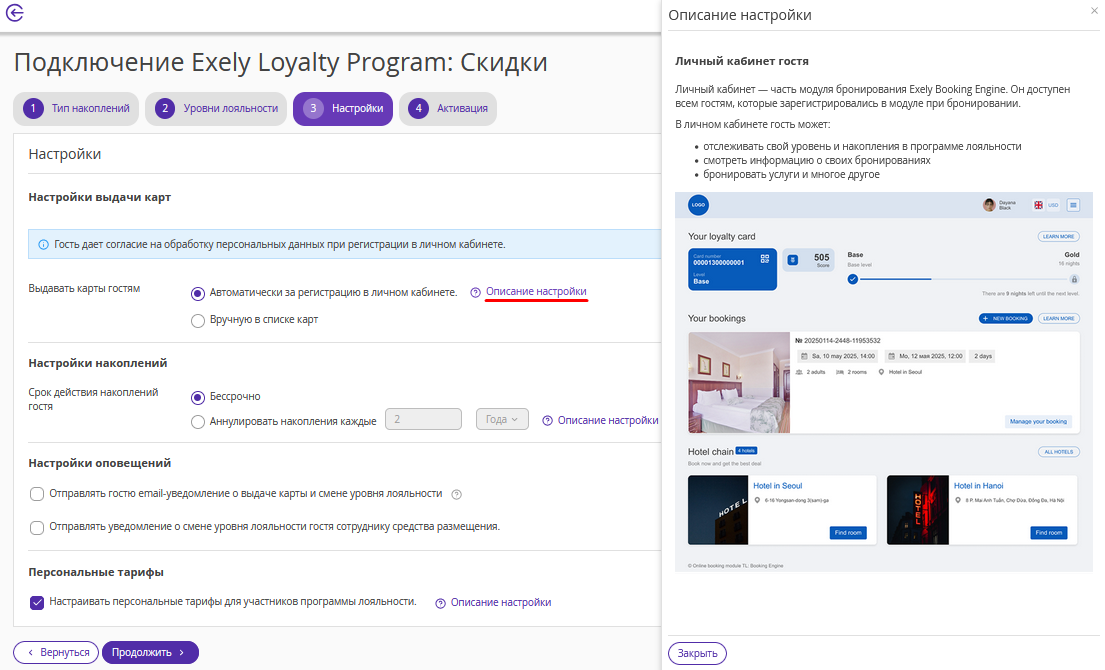Open "Описание настройки" link for accumulation expiry
This screenshot has width=1105, height=670.
pyautogui.click(x=608, y=420)
